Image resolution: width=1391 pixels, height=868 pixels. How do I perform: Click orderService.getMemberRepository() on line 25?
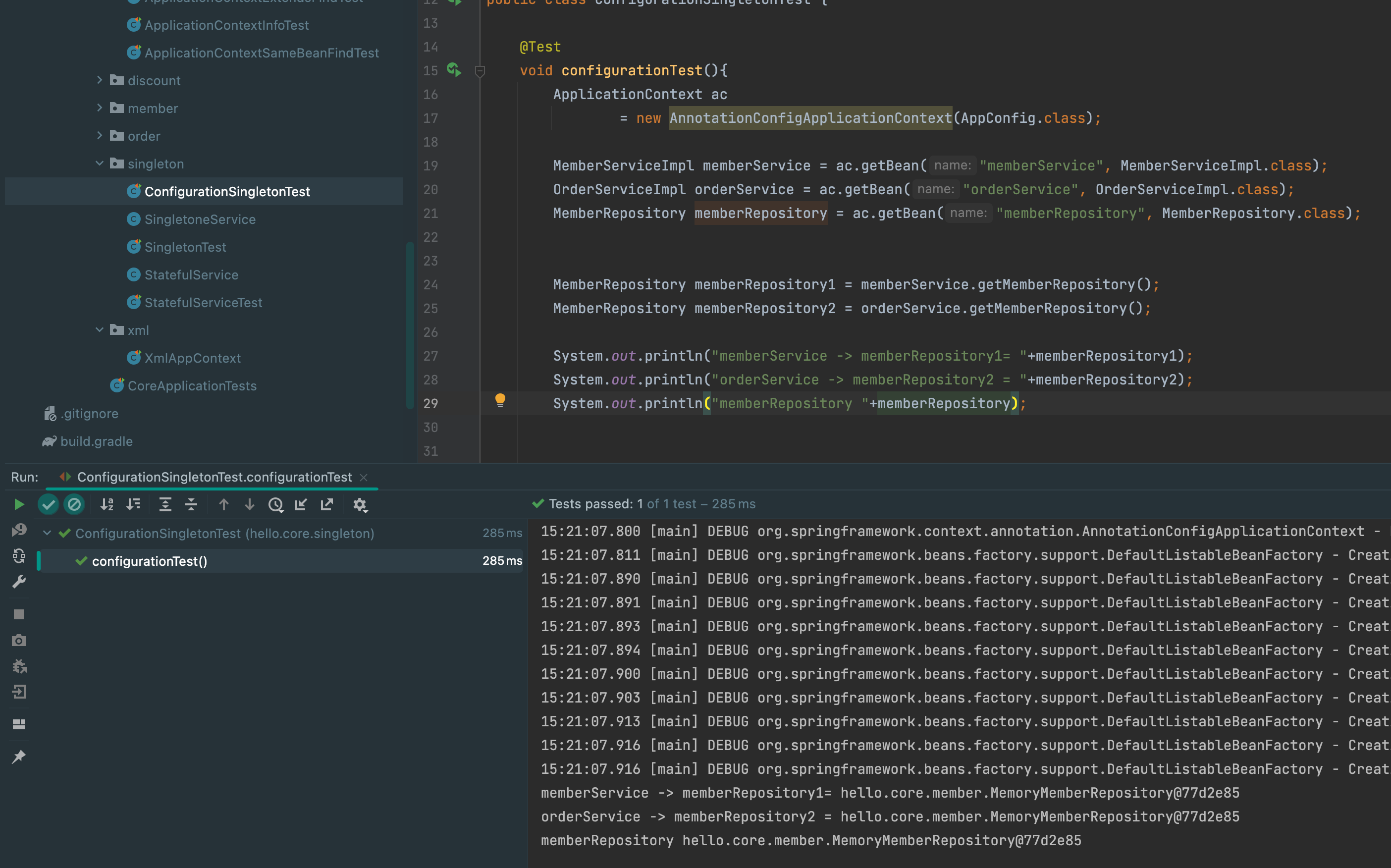pos(1002,308)
